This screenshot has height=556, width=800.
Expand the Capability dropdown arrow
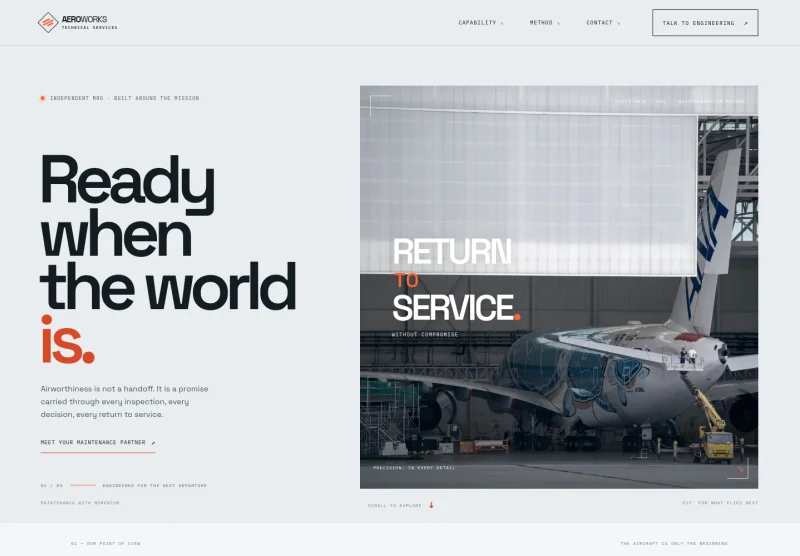[502, 23]
